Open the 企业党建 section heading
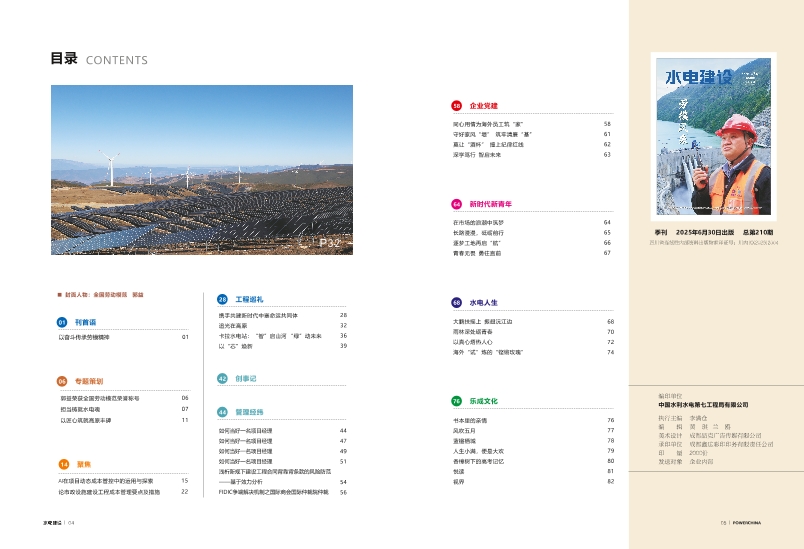Screen dimensions: 804x549 pyautogui.click(x=484, y=105)
